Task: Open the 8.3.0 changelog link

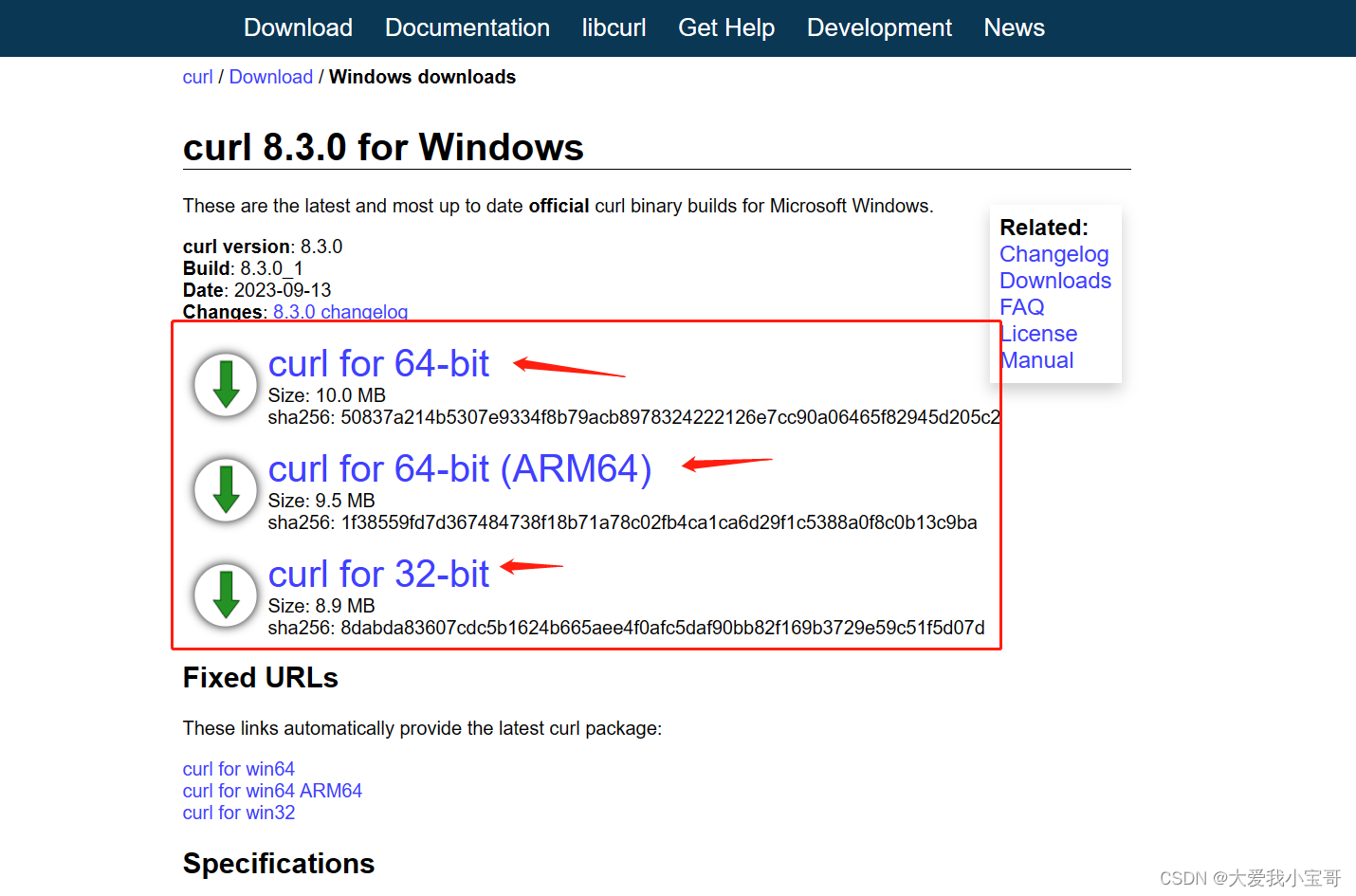Action: pyautogui.click(x=340, y=312)
